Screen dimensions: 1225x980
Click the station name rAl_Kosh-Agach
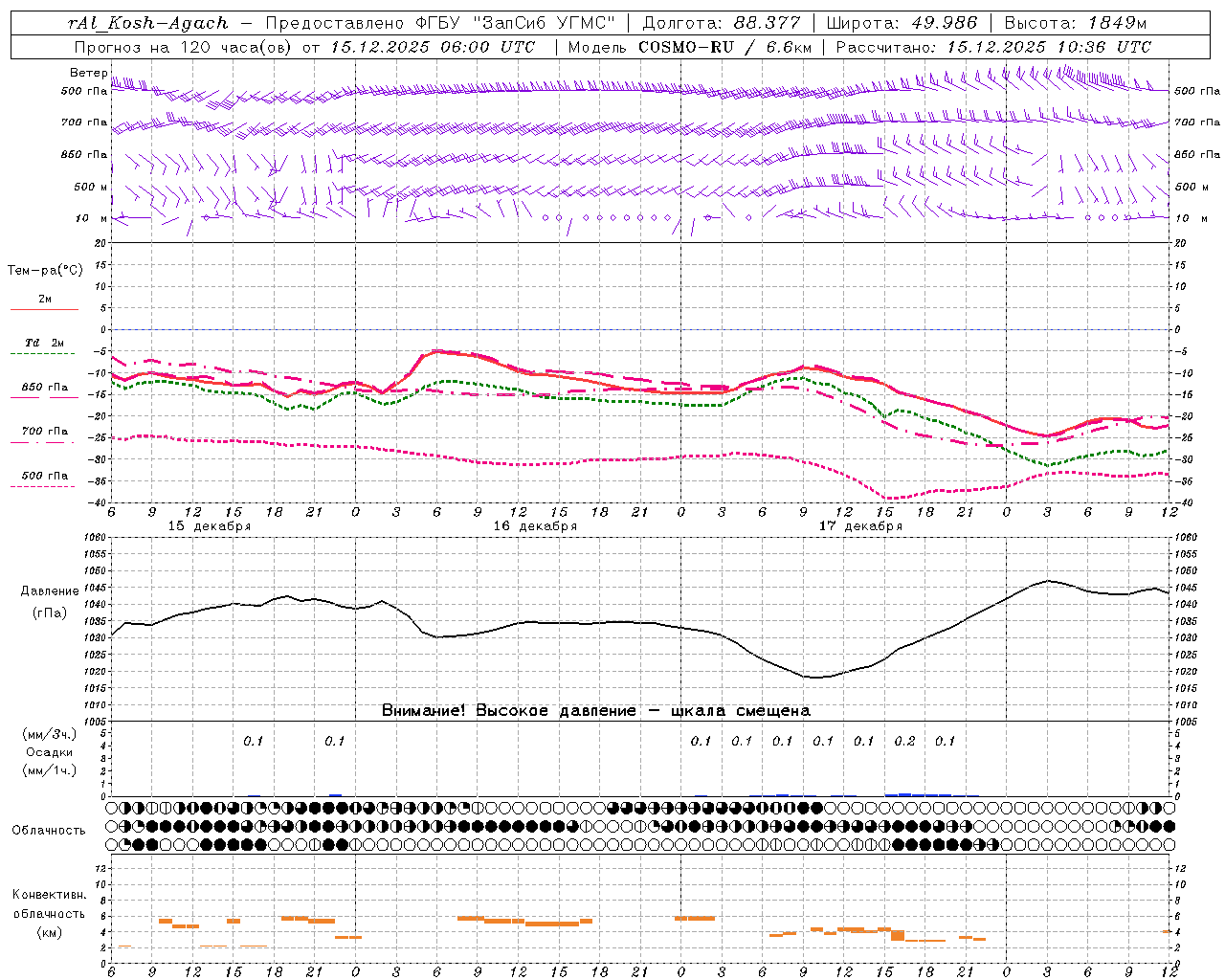coord(148,23)
